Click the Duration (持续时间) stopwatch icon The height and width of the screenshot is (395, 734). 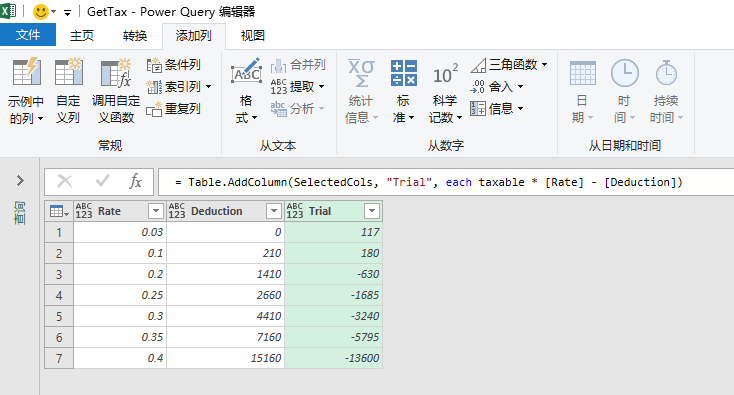tap(666, 73)
